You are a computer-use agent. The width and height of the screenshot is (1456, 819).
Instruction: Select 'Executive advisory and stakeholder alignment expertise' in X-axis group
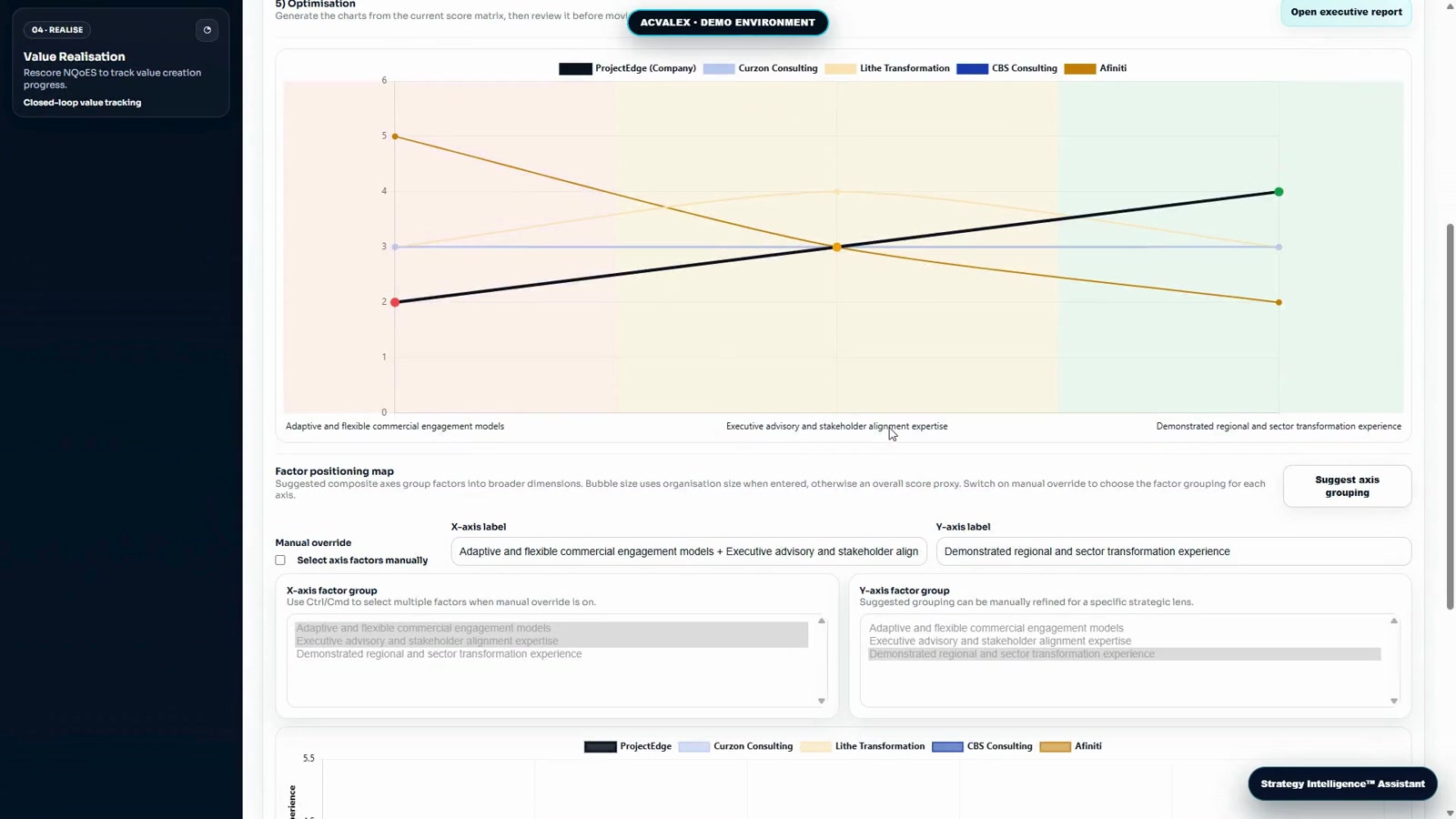(551, 641)
